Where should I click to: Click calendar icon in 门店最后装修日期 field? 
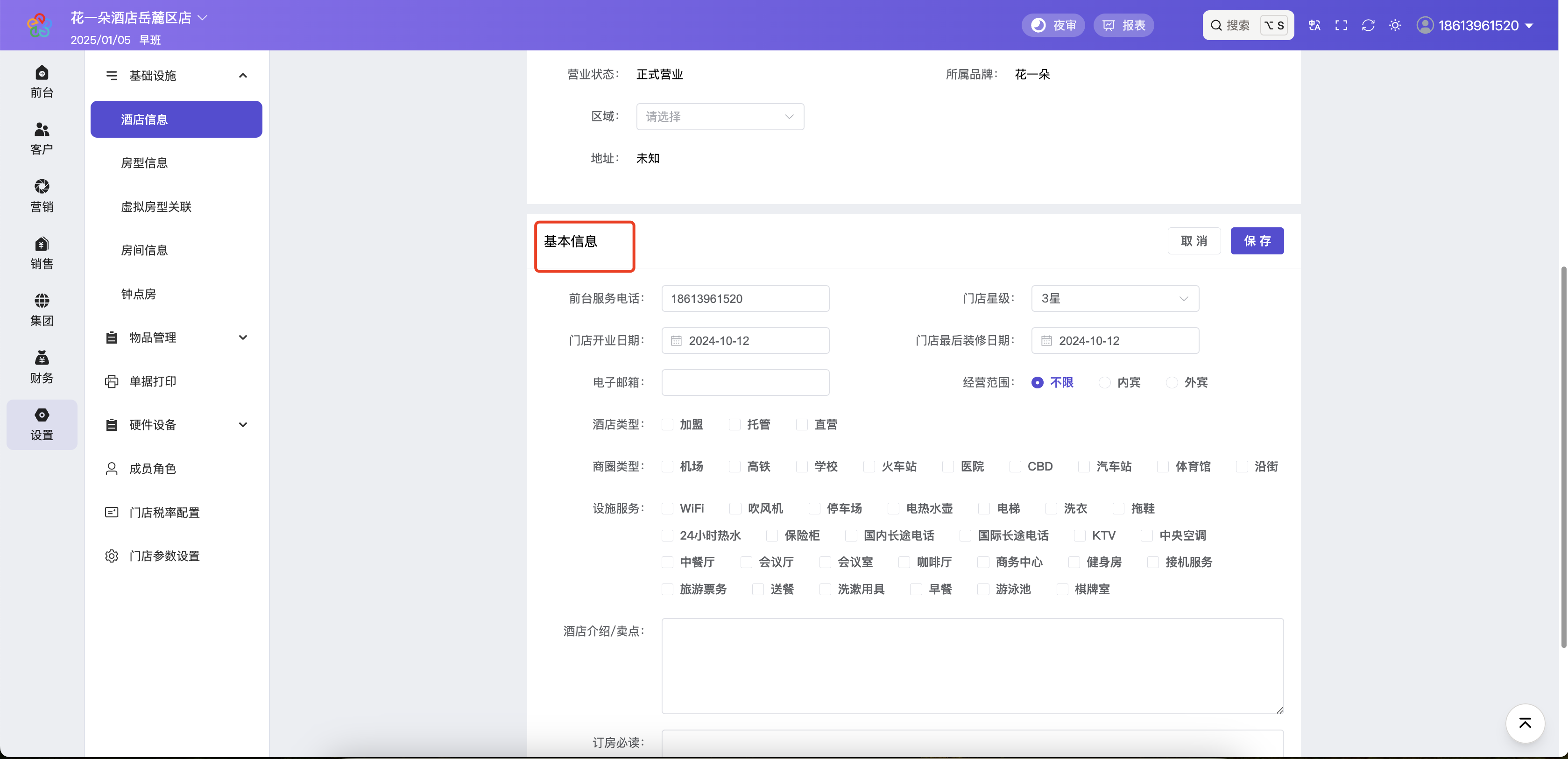coord(1046,341)
